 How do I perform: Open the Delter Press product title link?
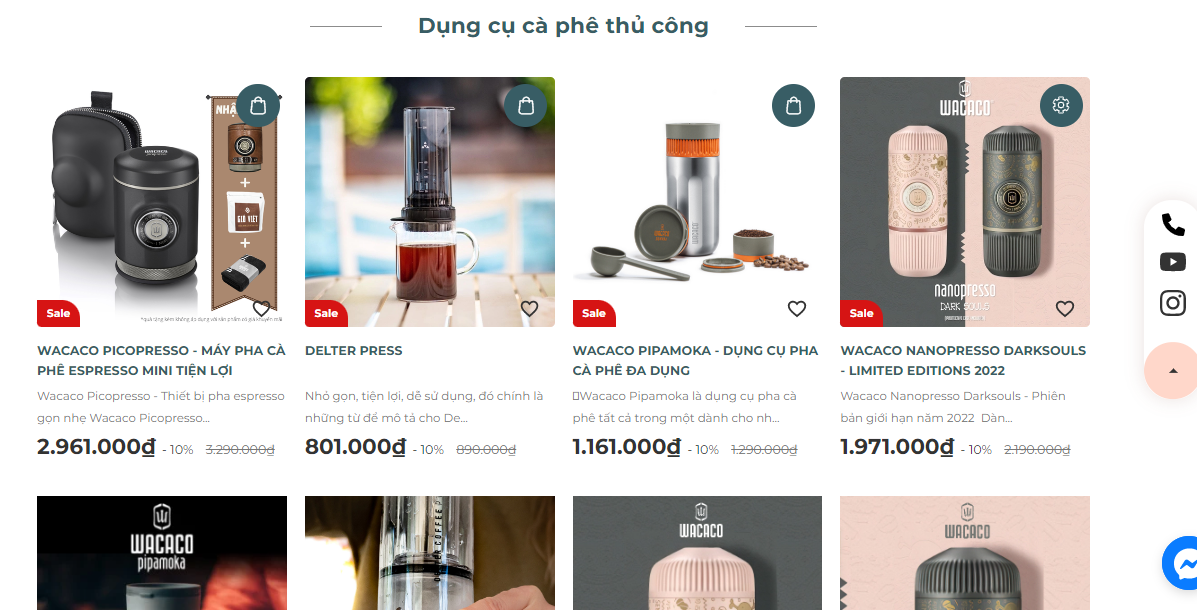point(353,350)
